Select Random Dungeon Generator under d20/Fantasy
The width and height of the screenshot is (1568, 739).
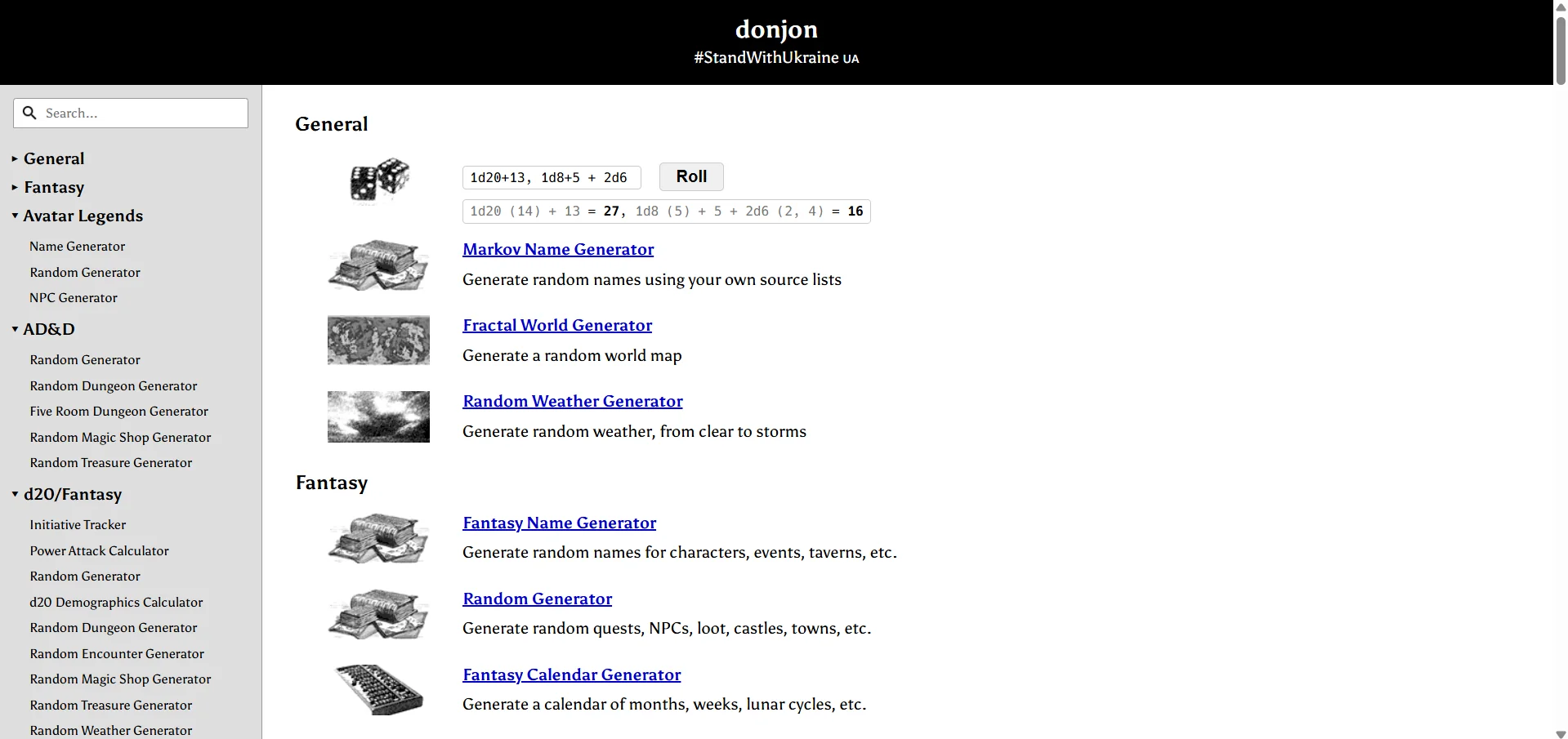pyautogui.click(x=114, y=627)
